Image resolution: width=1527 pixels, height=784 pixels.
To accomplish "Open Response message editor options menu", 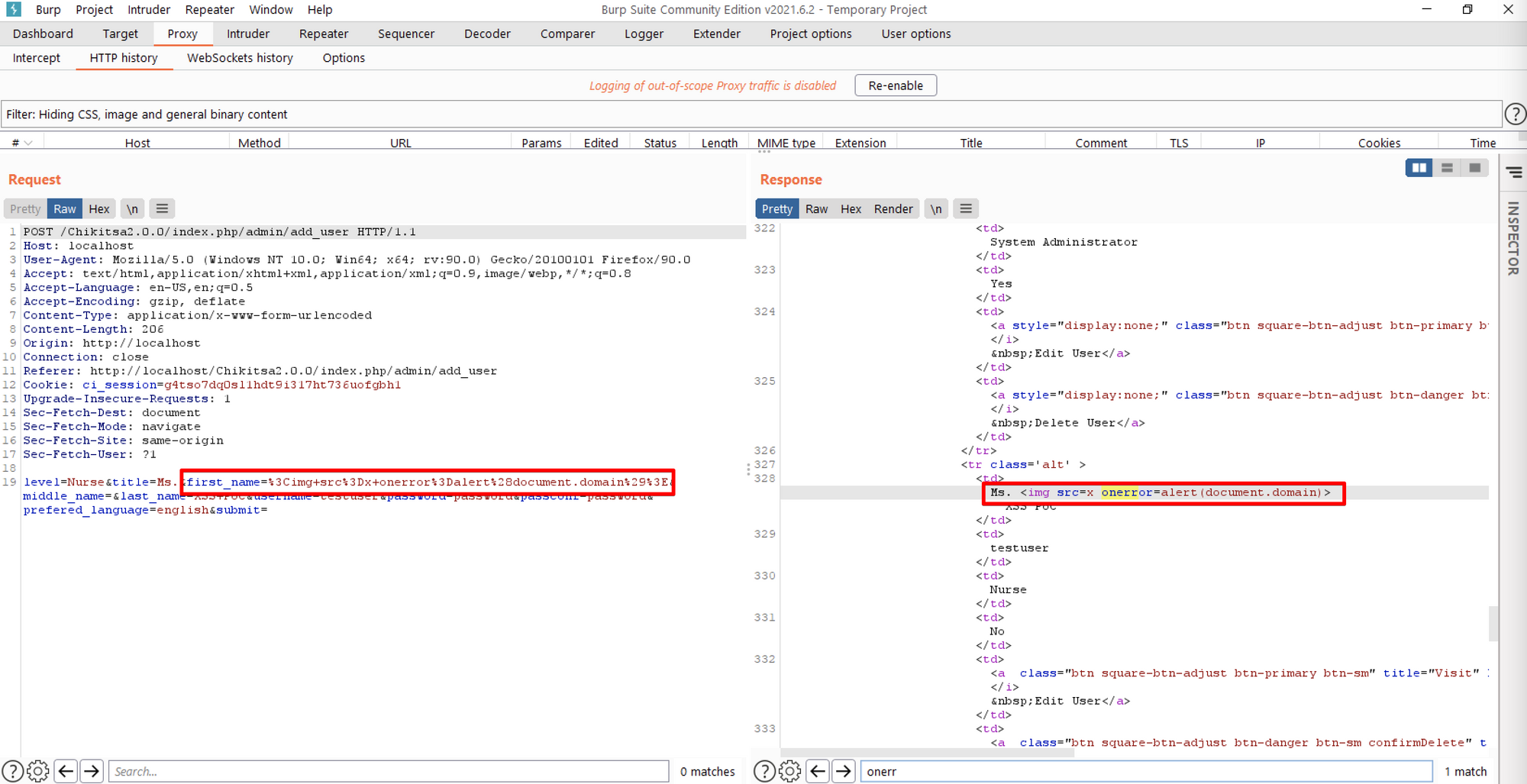I will (966, 208).
